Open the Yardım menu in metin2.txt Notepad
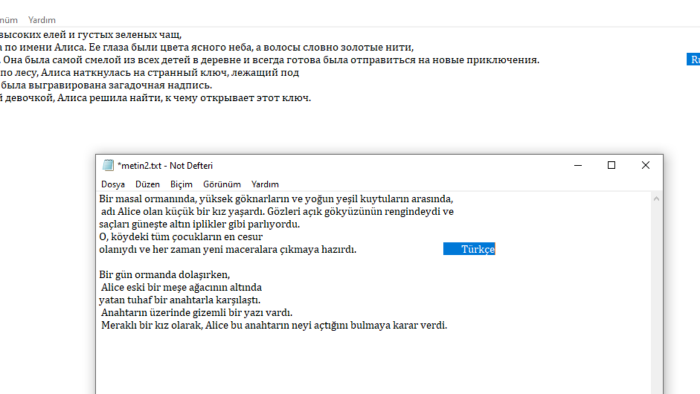700x394 pixels. click(265, 184)
